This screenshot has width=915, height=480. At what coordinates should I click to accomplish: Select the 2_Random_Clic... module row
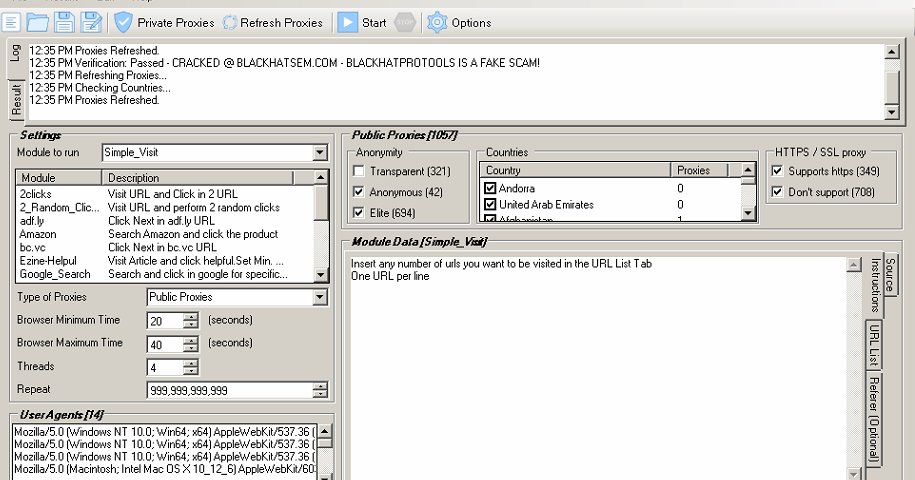(165, 208)
